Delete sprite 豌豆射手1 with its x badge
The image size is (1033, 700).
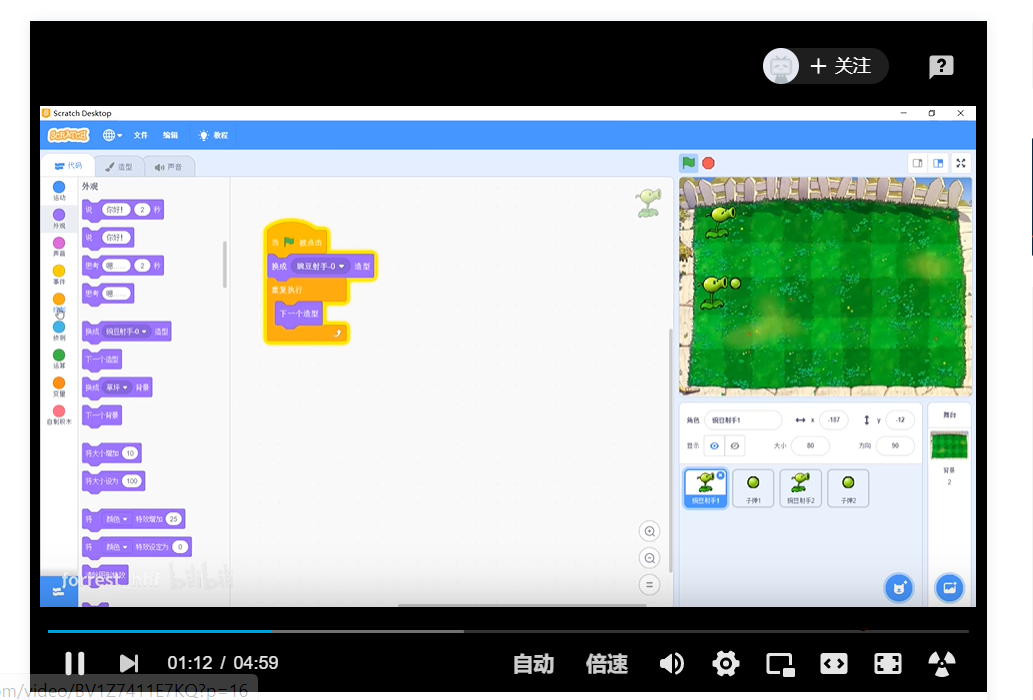coord(721,475)
